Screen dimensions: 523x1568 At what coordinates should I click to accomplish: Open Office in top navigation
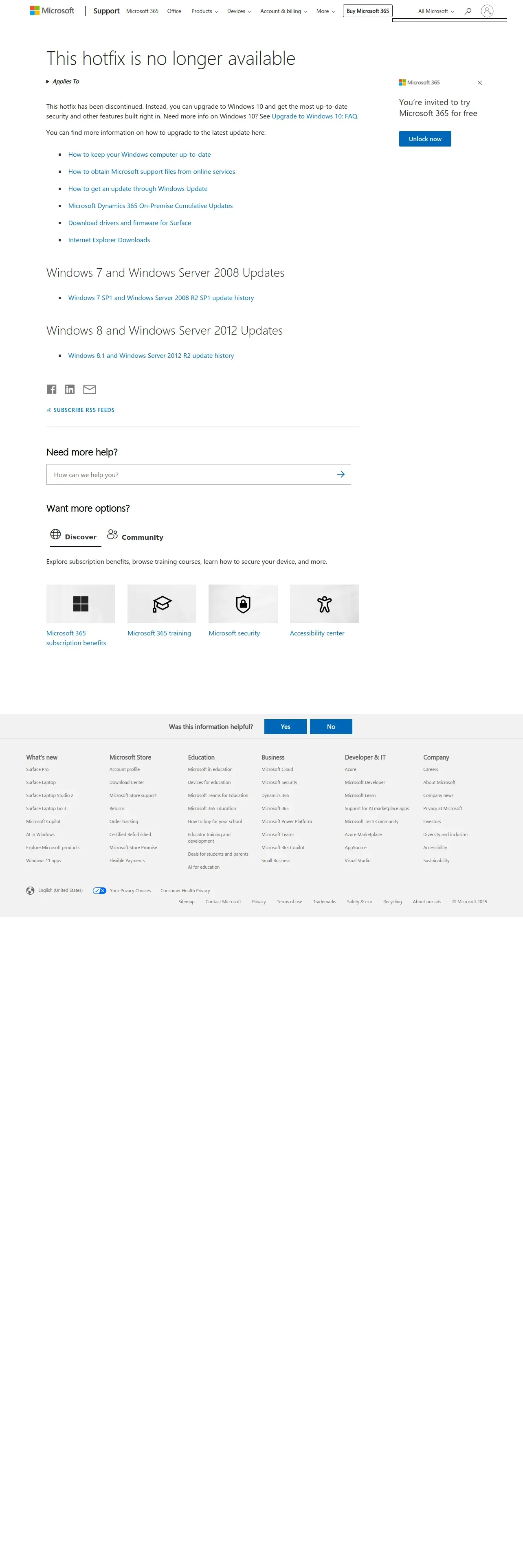pyautogui.click(x=174, y=11)
